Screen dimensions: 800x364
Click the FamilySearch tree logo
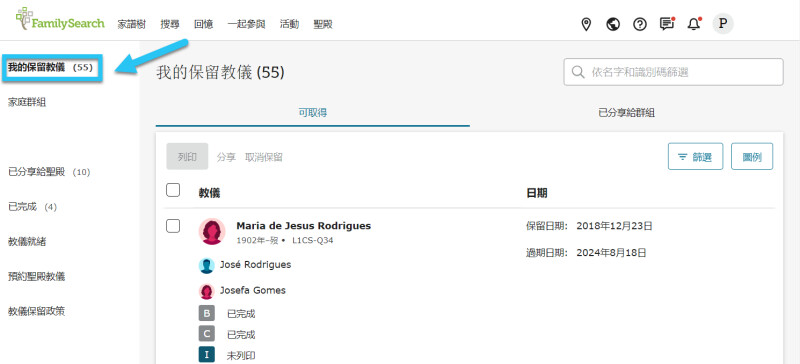60,20
